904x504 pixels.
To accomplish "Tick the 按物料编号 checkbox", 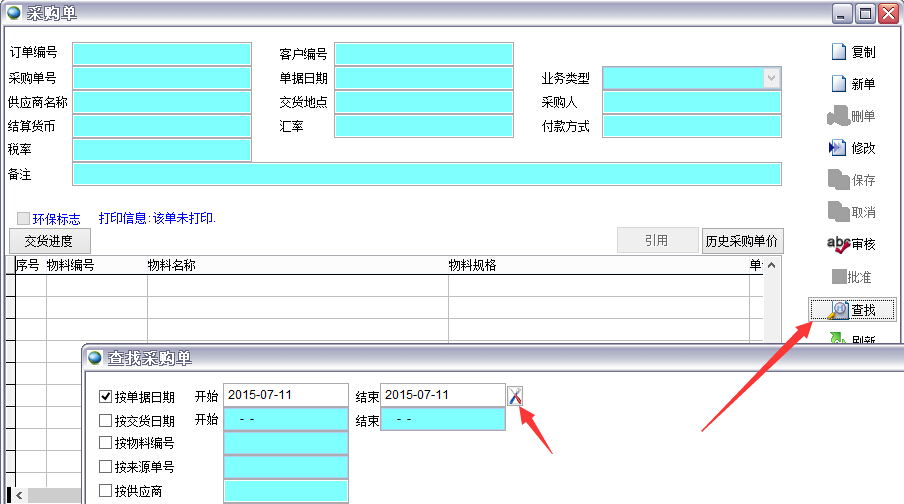I will click(106, 443).
